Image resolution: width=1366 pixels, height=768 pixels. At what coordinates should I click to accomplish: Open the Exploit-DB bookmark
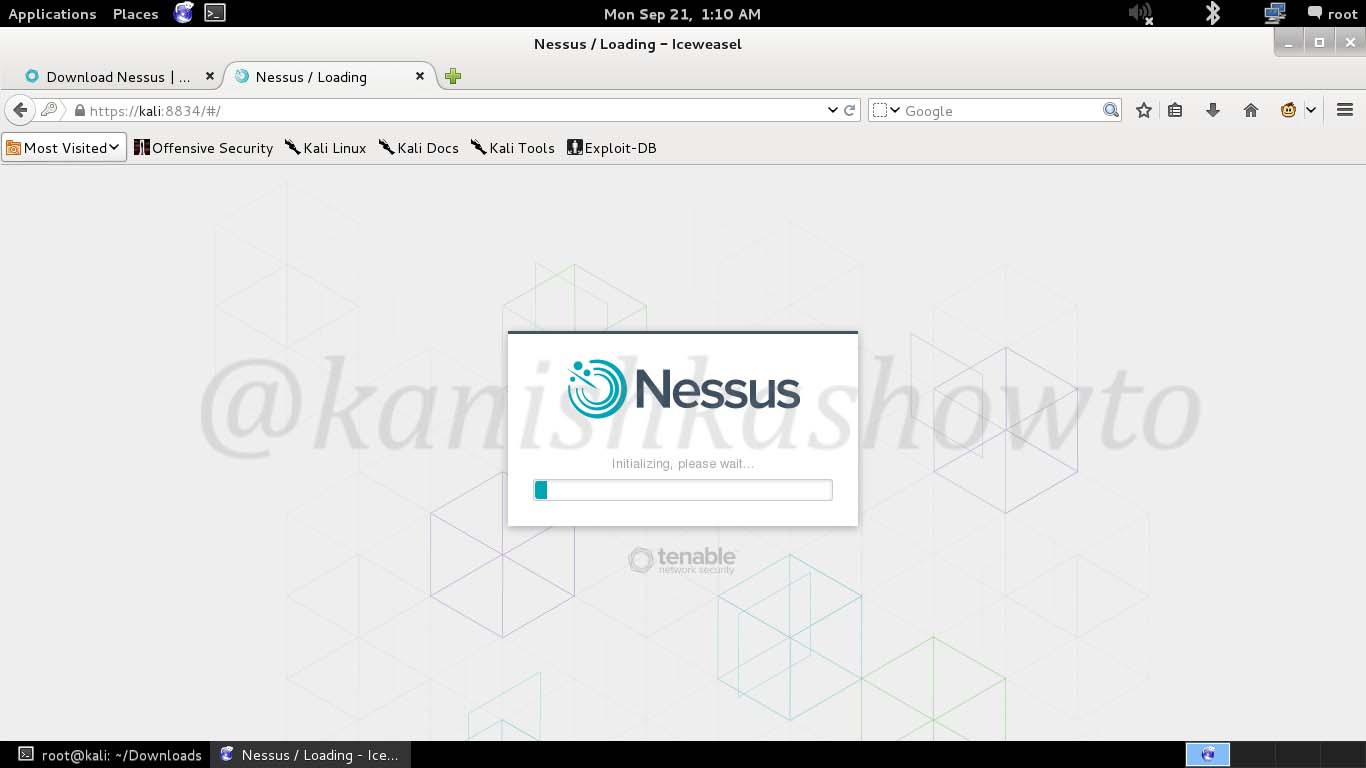tap(611, 148)
